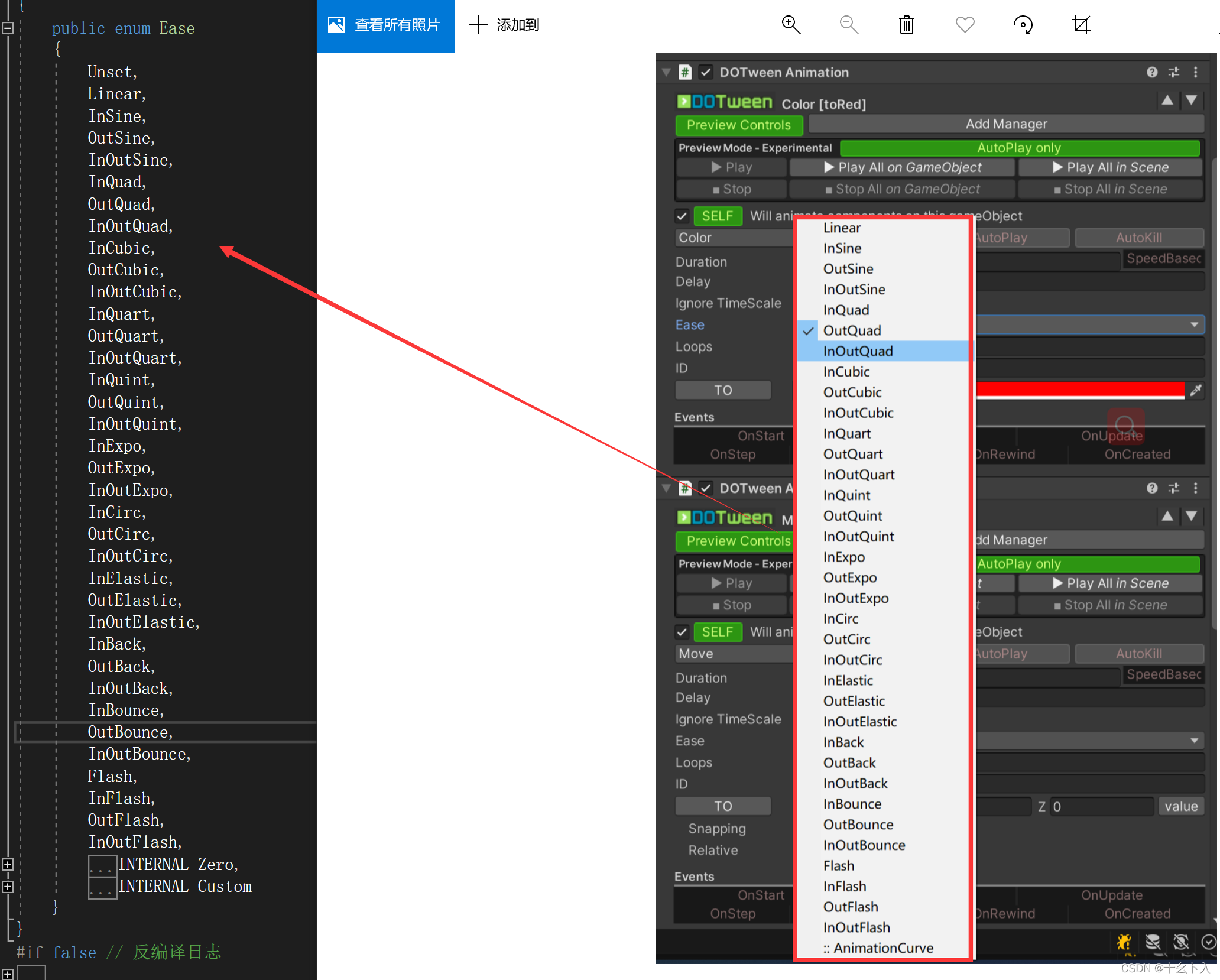Image resolution: width=1220 pixels, height=980 pixels.
Task: Open the Ease dropdown in Color tween
Action: click(x=1089, y=325)
